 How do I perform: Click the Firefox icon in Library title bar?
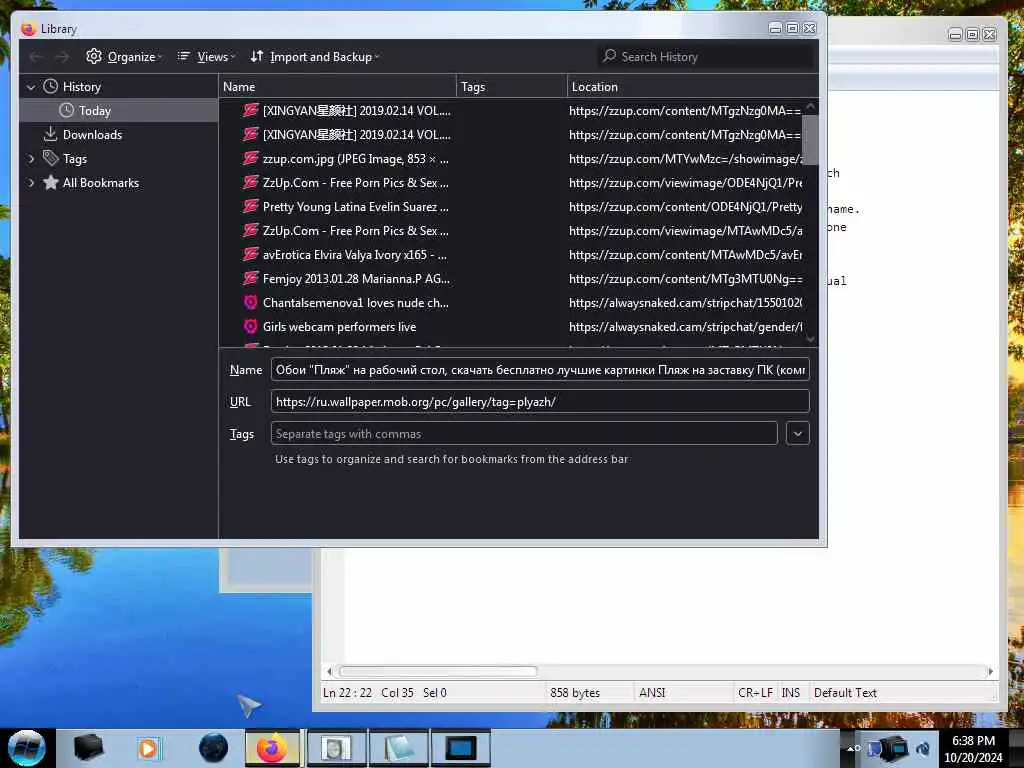28,29
